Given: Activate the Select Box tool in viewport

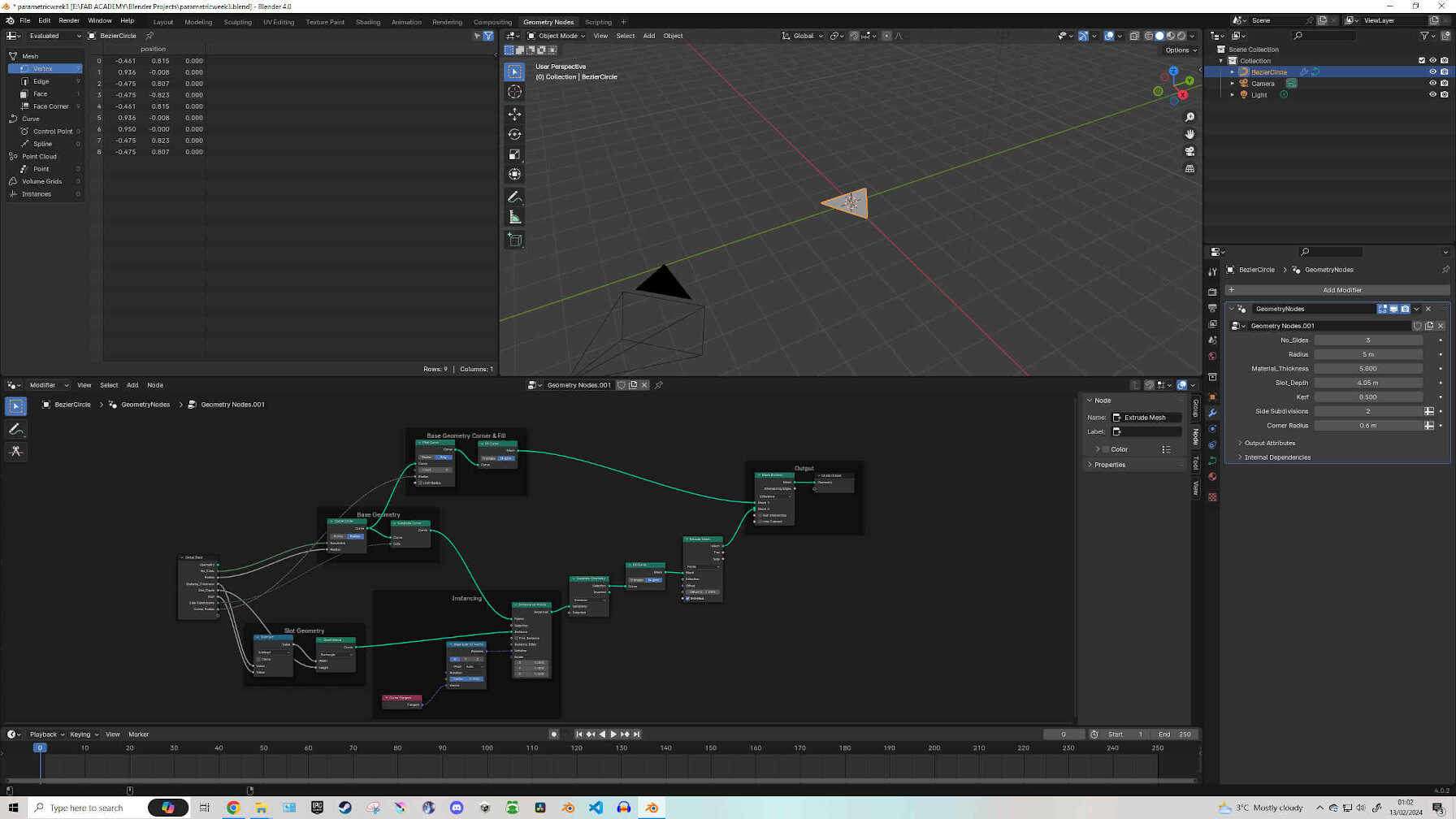Looking at the screenshot, I should 514,72.
